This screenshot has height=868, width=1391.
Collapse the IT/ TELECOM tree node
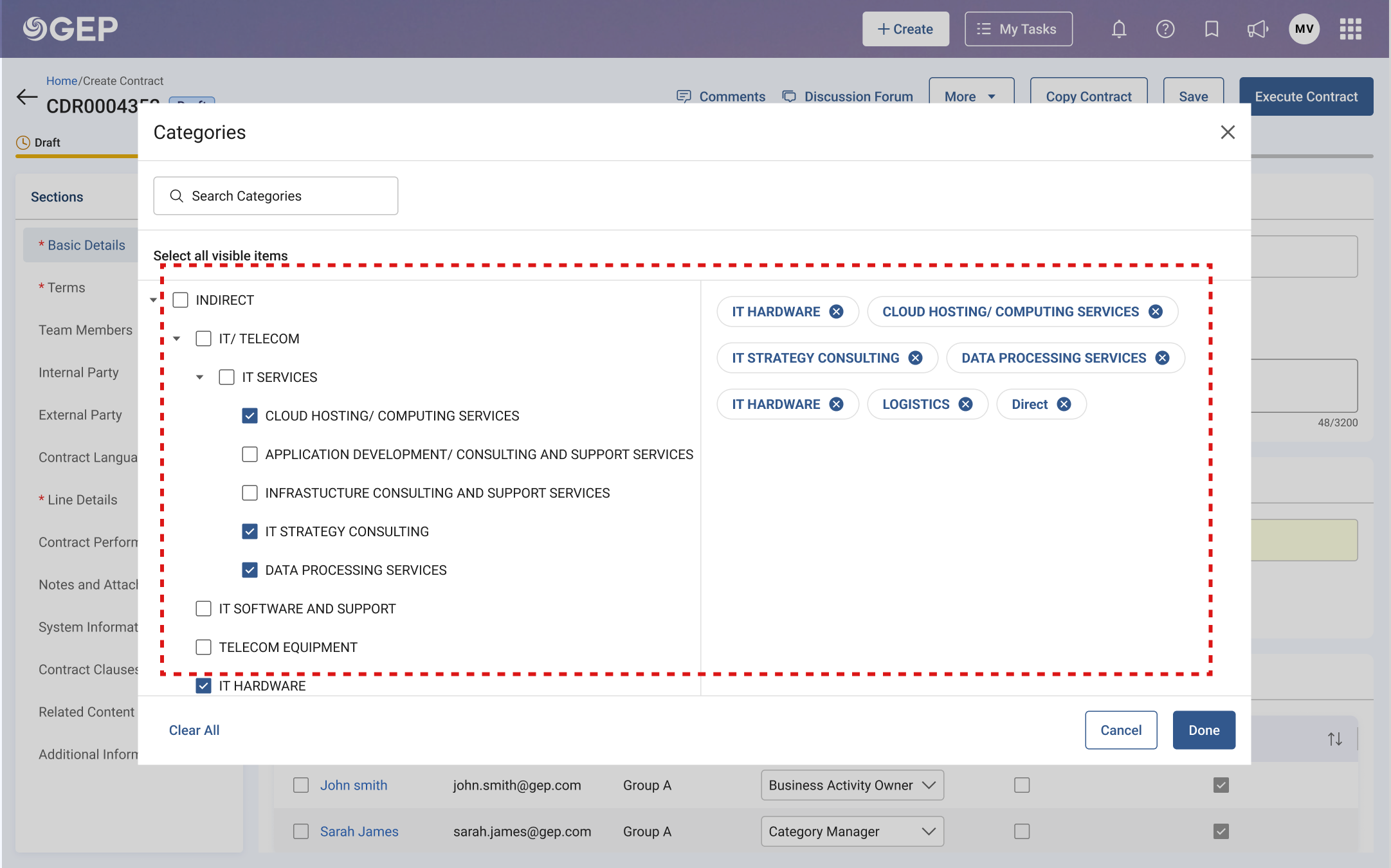[x=177, y=339]
